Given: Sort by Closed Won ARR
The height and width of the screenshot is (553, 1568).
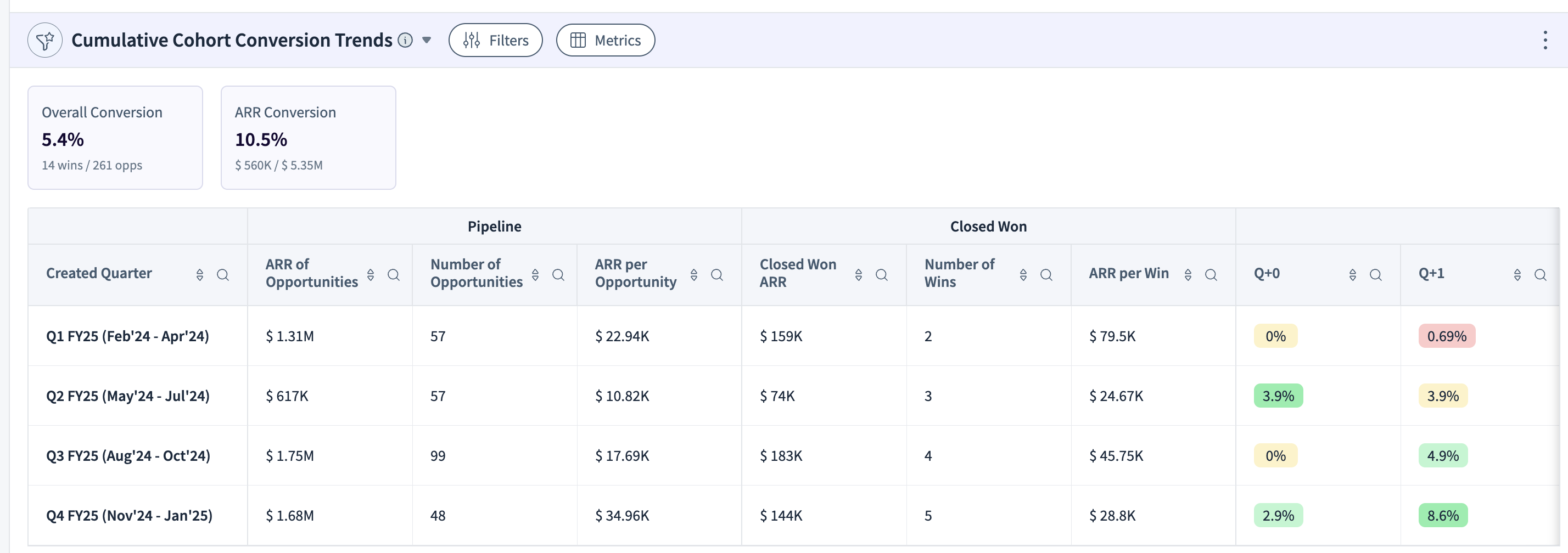Looking at the screenshot, I should [x=858, y=275].
